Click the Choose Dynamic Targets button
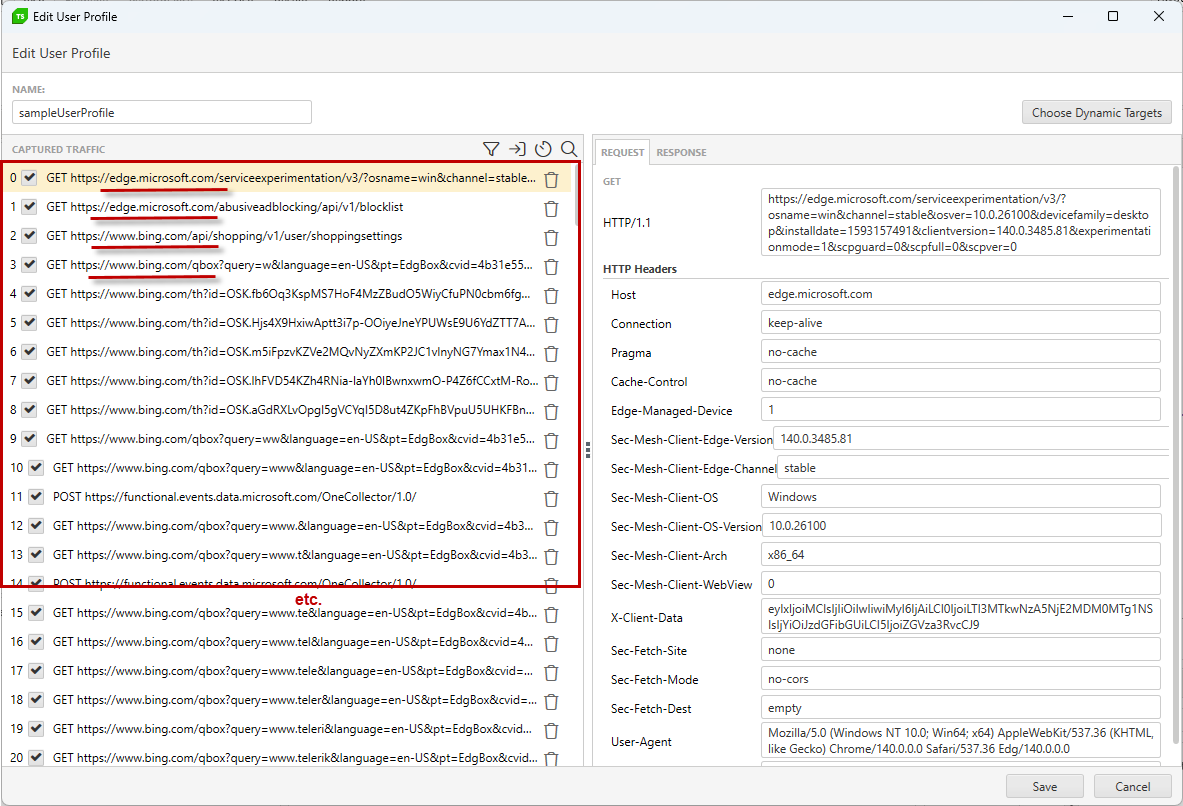The width and height of the screenshot is (1183, 806). click(x=1096, y=112)
